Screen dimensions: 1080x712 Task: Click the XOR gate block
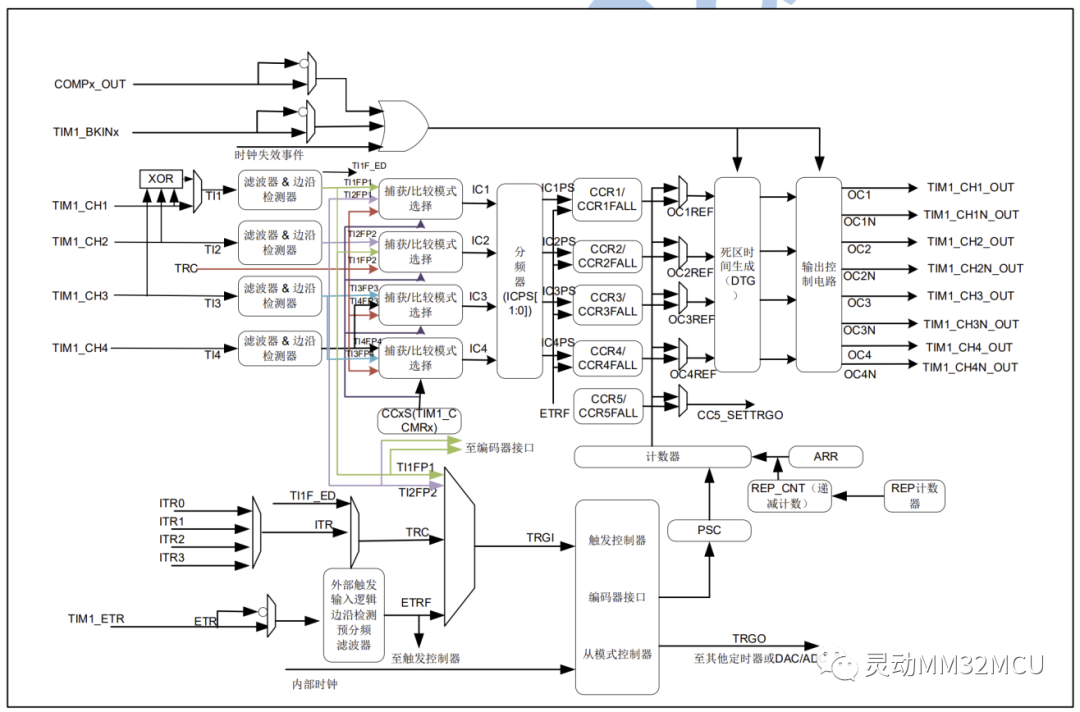tap(161, 179)
